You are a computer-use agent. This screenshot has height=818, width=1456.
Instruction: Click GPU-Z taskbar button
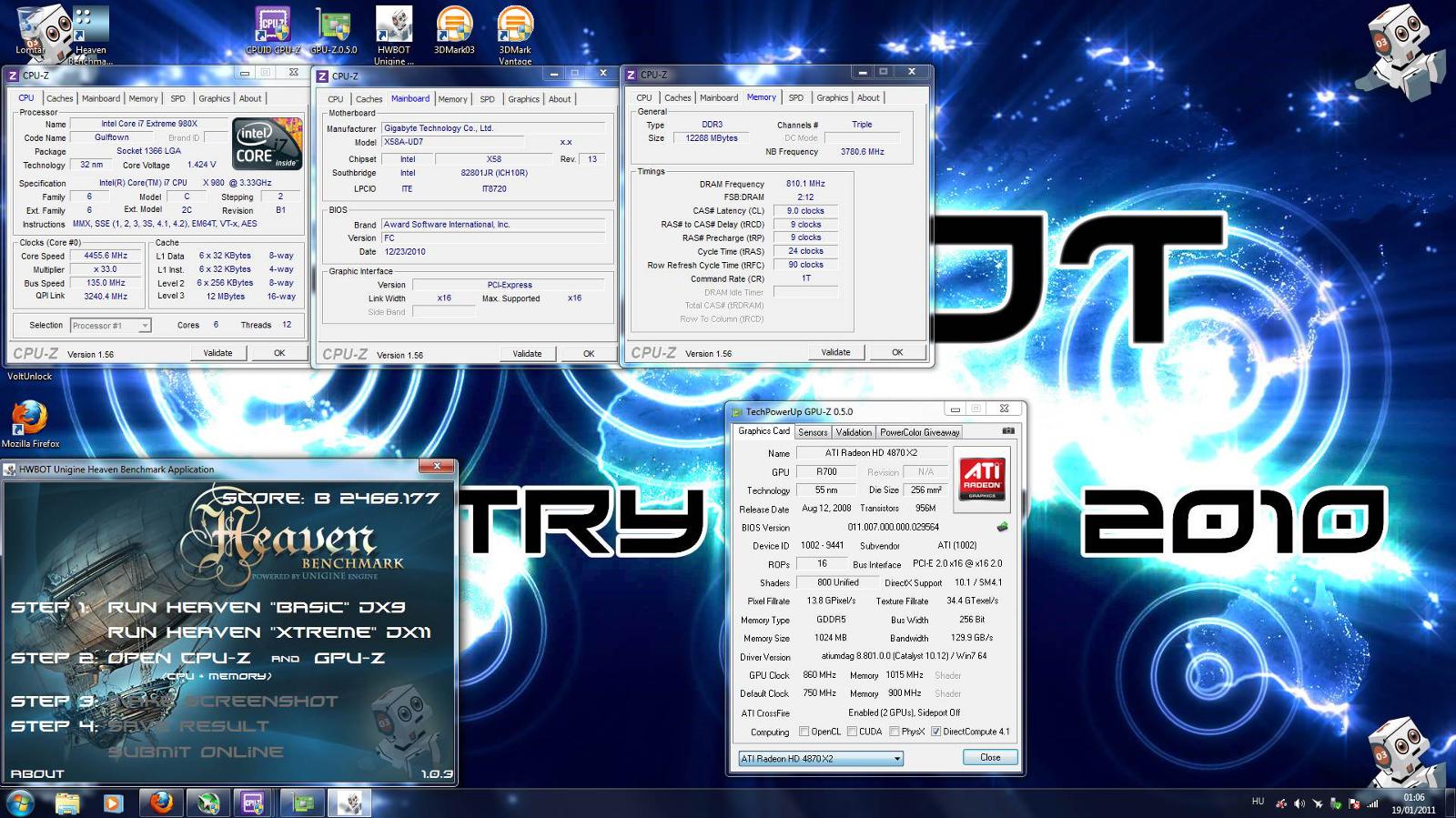302,803
